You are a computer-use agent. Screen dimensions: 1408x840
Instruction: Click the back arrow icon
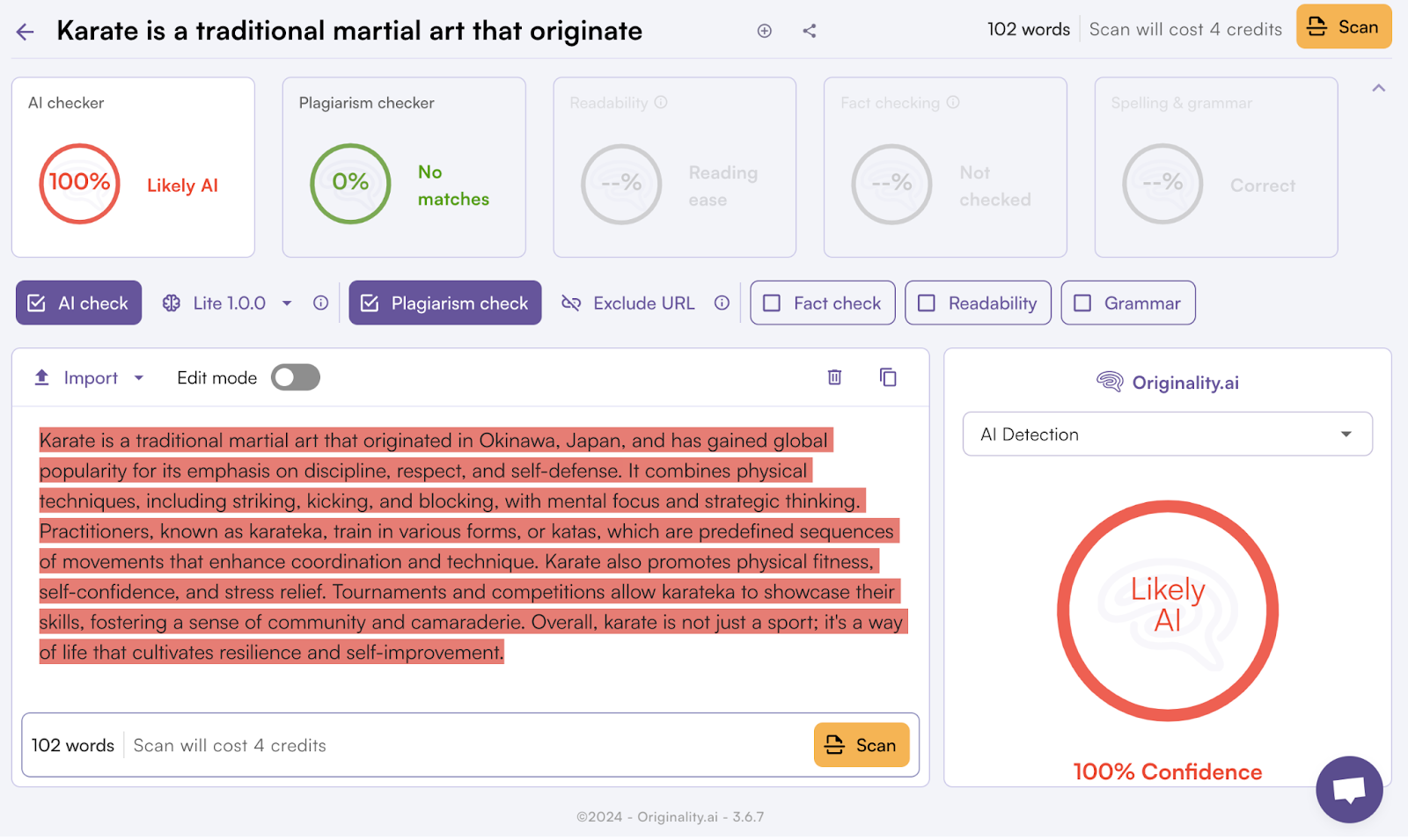(25, 33)
